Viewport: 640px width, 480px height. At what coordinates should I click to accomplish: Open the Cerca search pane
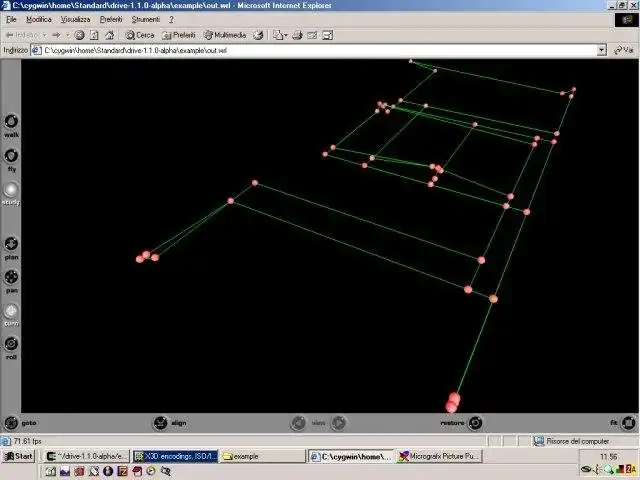140,35
